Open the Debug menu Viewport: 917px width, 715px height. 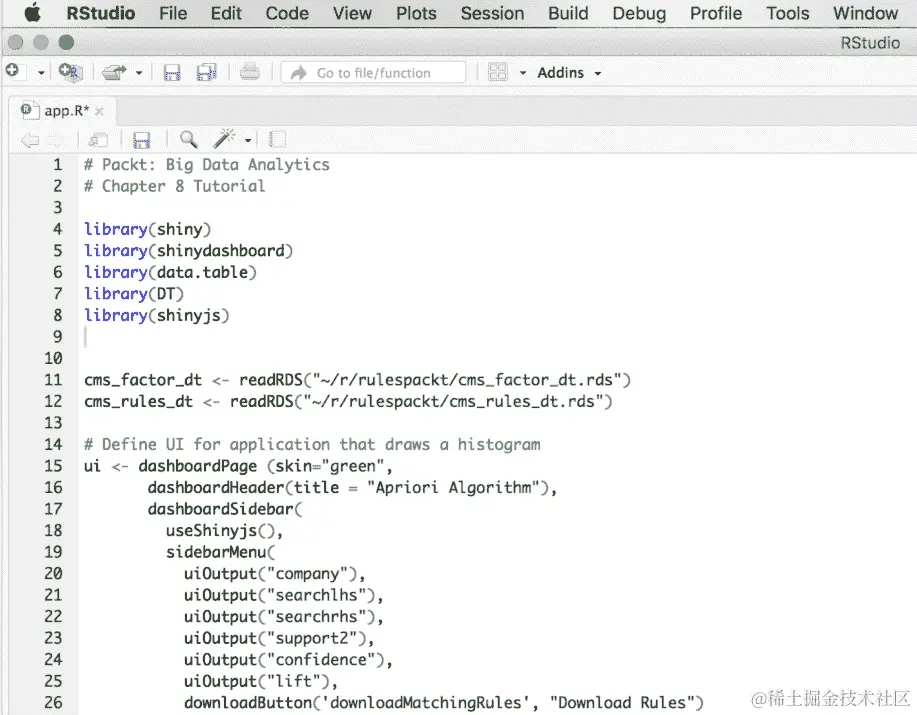pyautogui.click(x=639, y=13)
